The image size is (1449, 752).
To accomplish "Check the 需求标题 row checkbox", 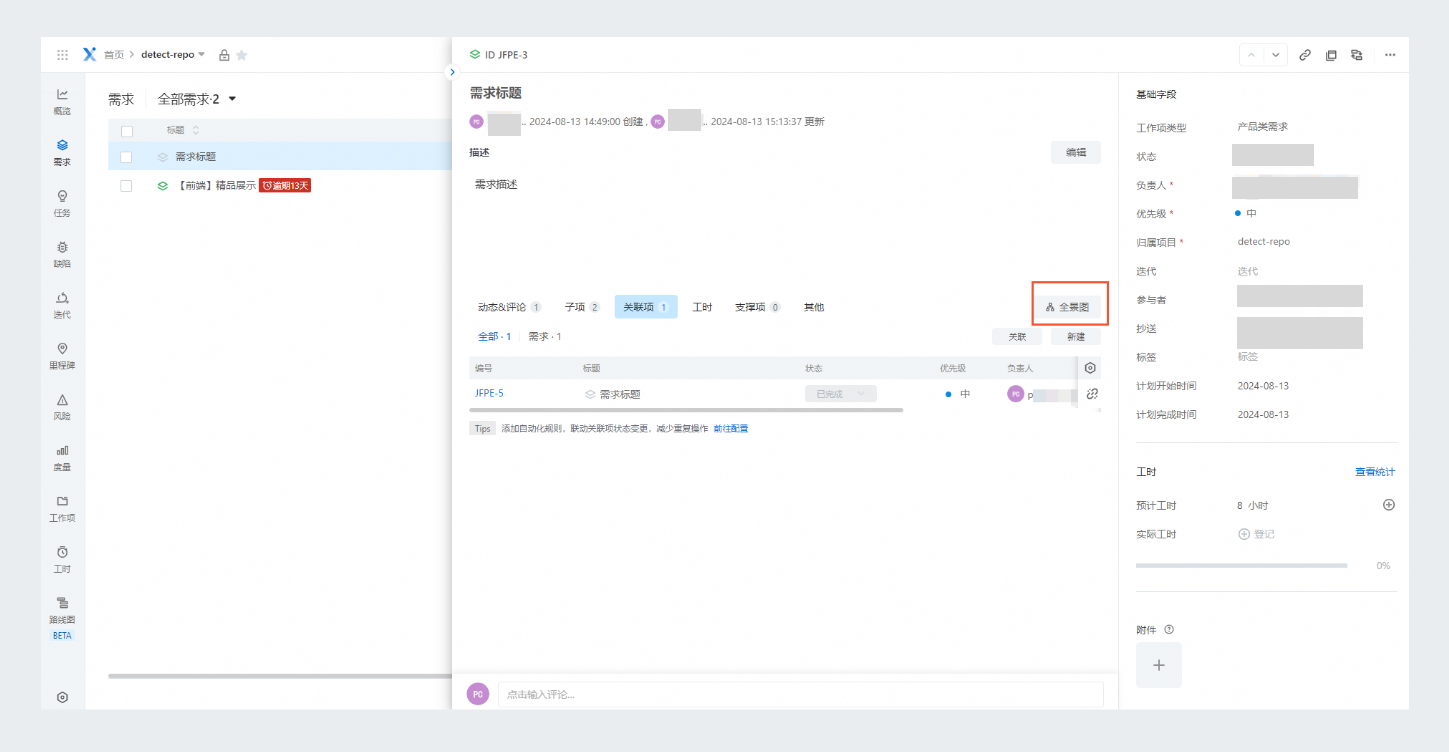I will click(126, 157).
